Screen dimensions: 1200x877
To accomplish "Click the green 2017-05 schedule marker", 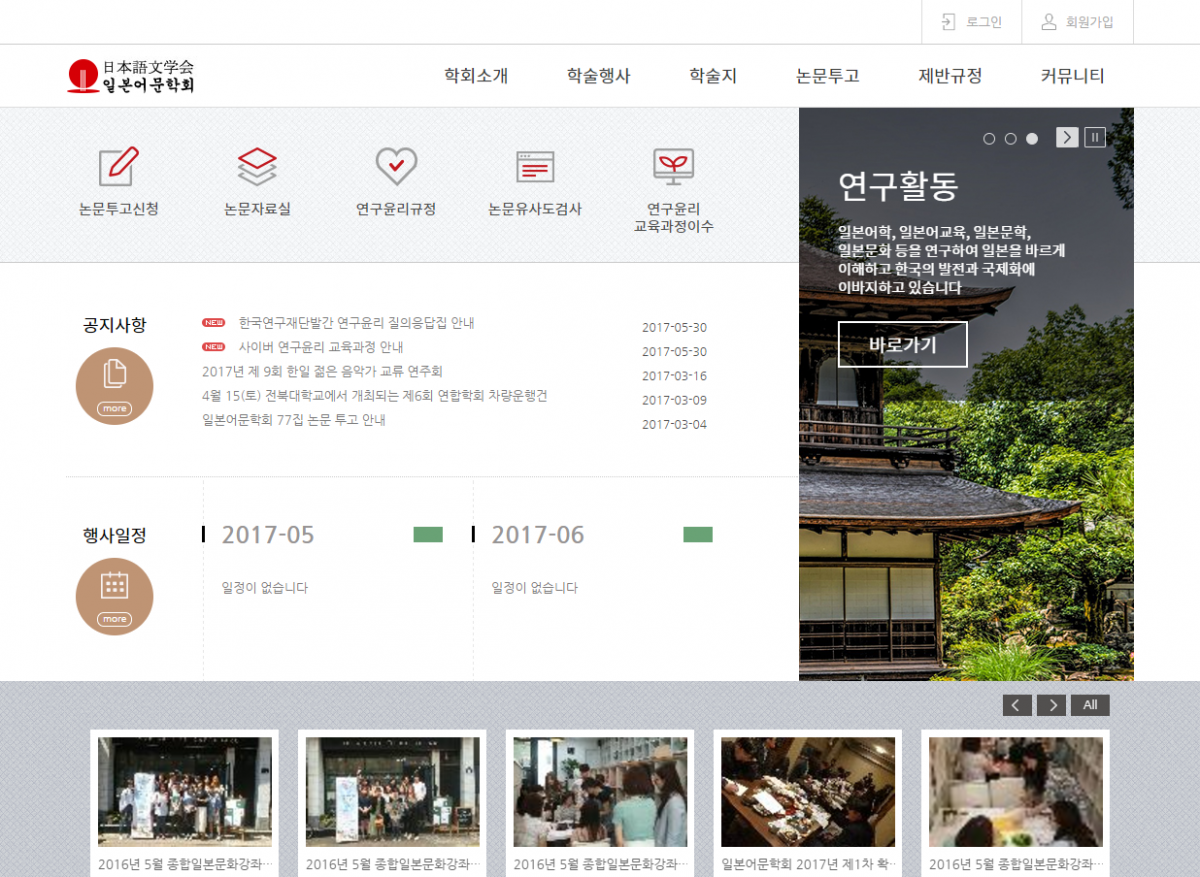I will (x=428, y=535).
